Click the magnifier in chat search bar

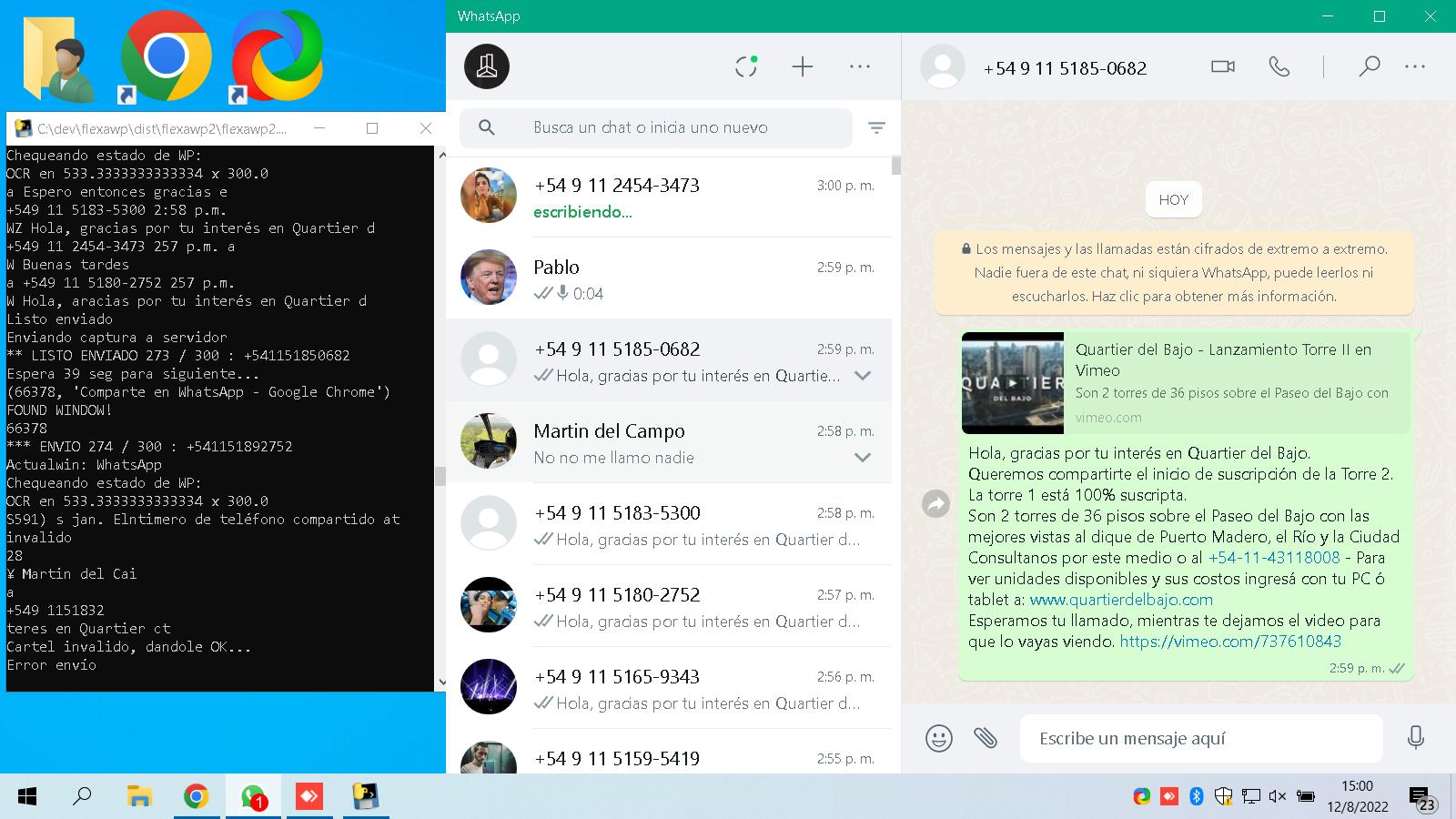point(487,127)
